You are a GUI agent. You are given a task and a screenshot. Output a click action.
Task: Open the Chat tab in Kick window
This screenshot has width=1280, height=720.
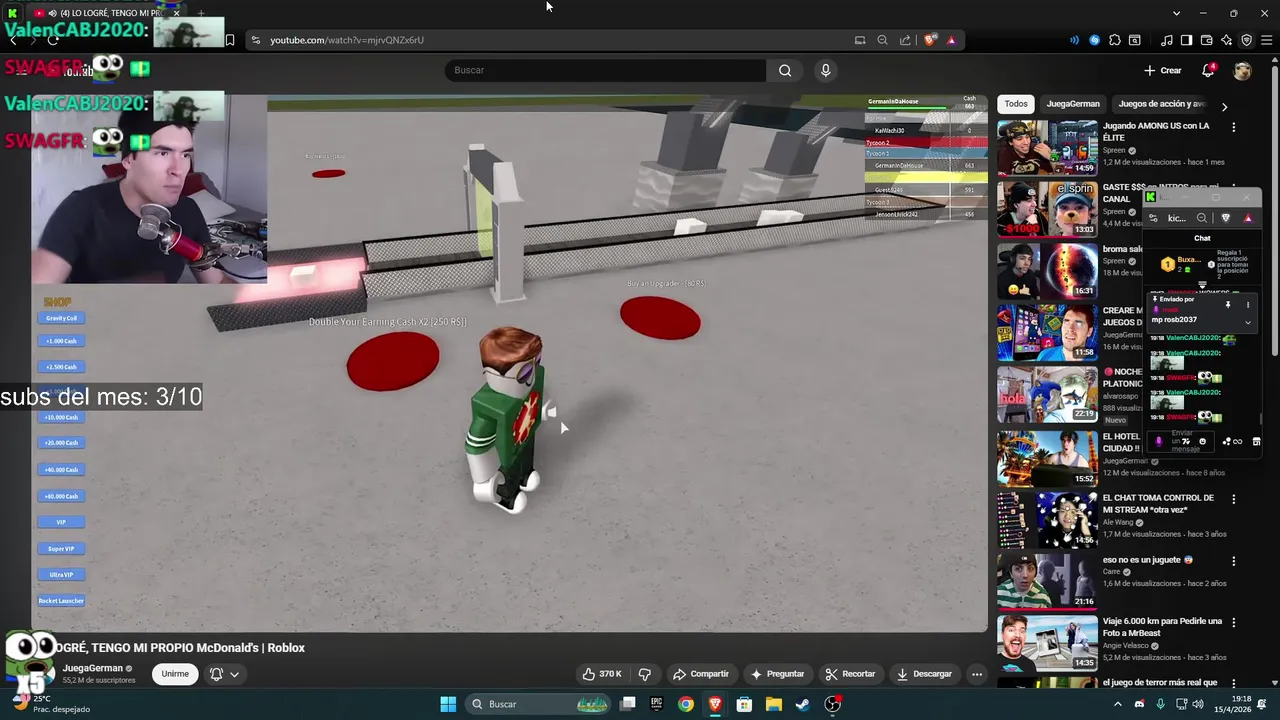1202,238
